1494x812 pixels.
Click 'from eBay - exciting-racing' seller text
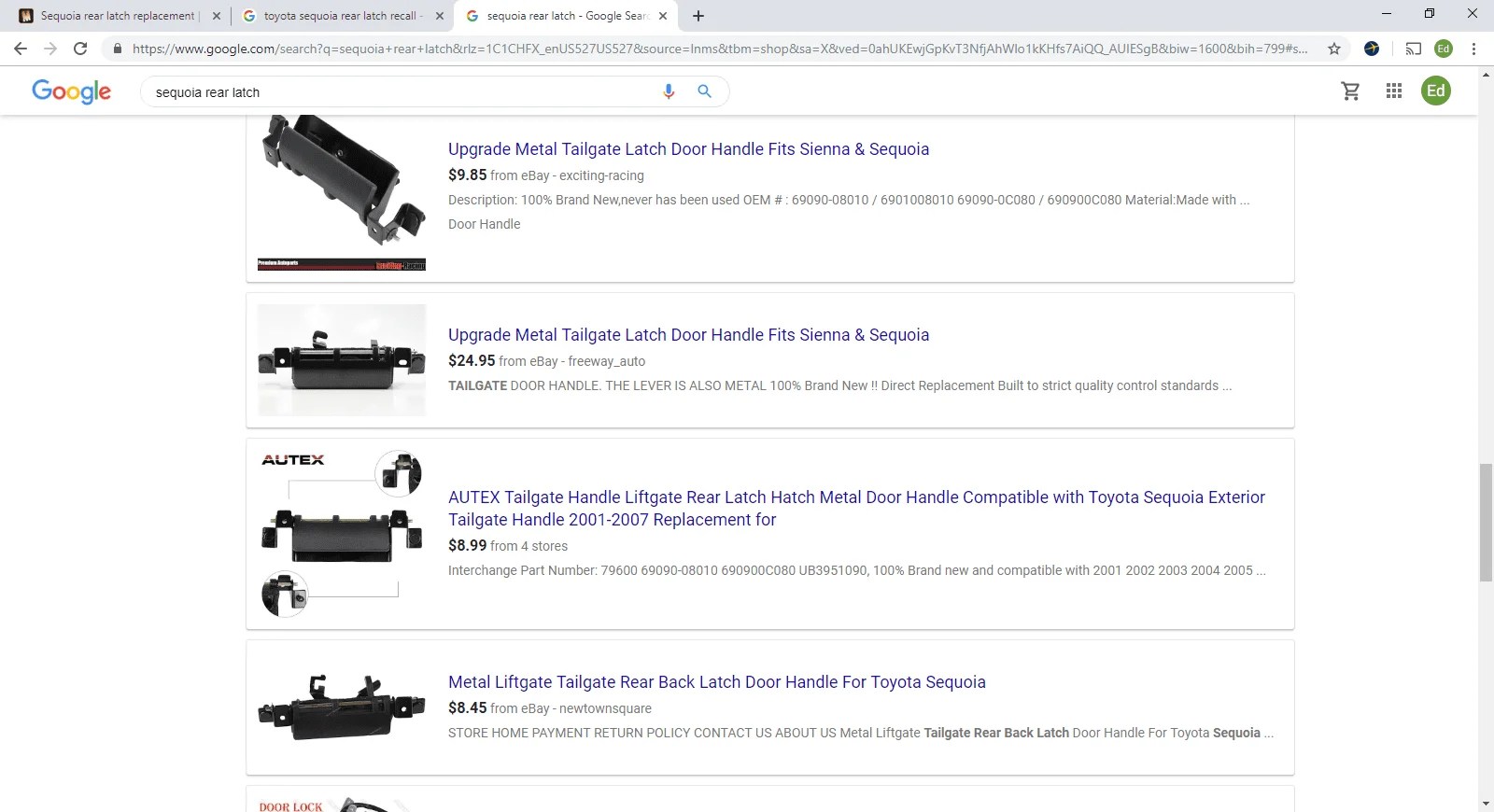point(567,175)
